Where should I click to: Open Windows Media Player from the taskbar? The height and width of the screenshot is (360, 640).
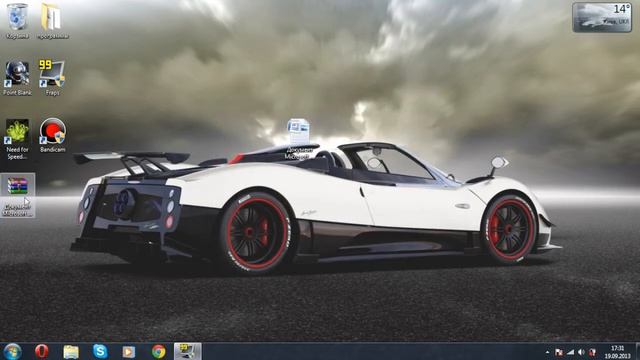(129, 351)
